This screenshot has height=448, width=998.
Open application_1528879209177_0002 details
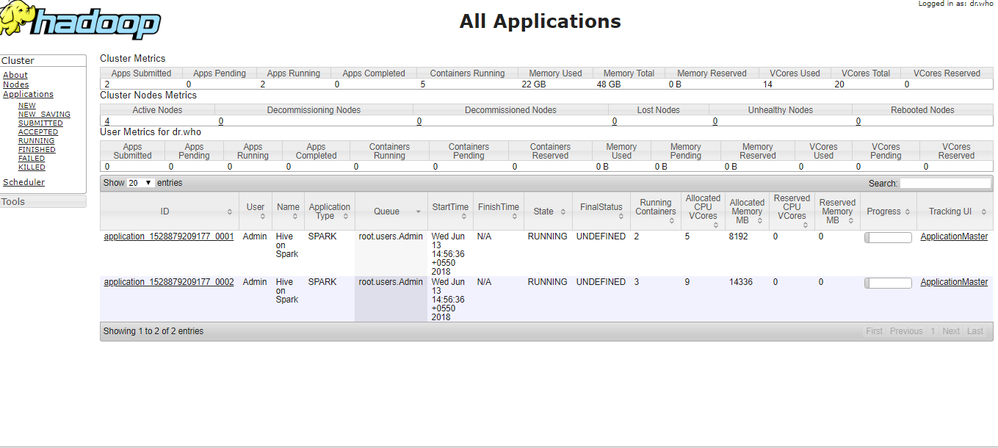point(169,282)
